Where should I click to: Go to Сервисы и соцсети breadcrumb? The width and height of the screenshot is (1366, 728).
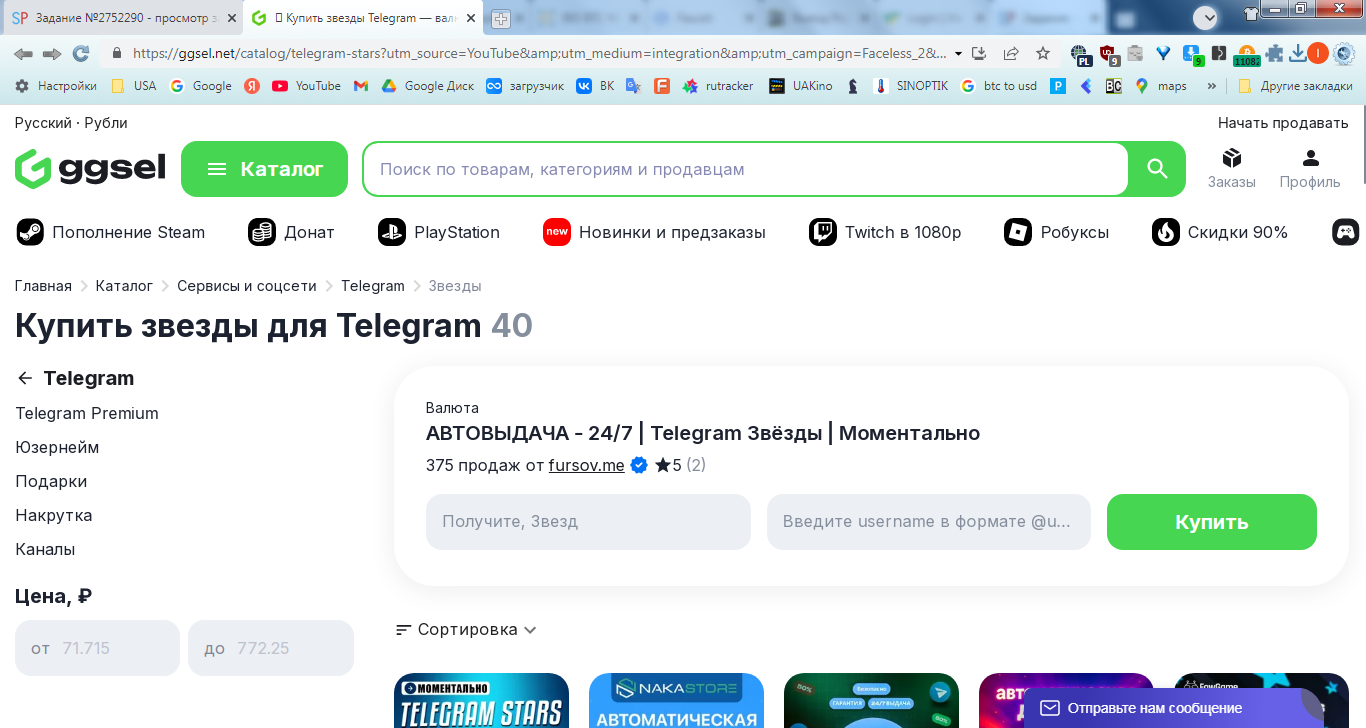pos(247,286)
